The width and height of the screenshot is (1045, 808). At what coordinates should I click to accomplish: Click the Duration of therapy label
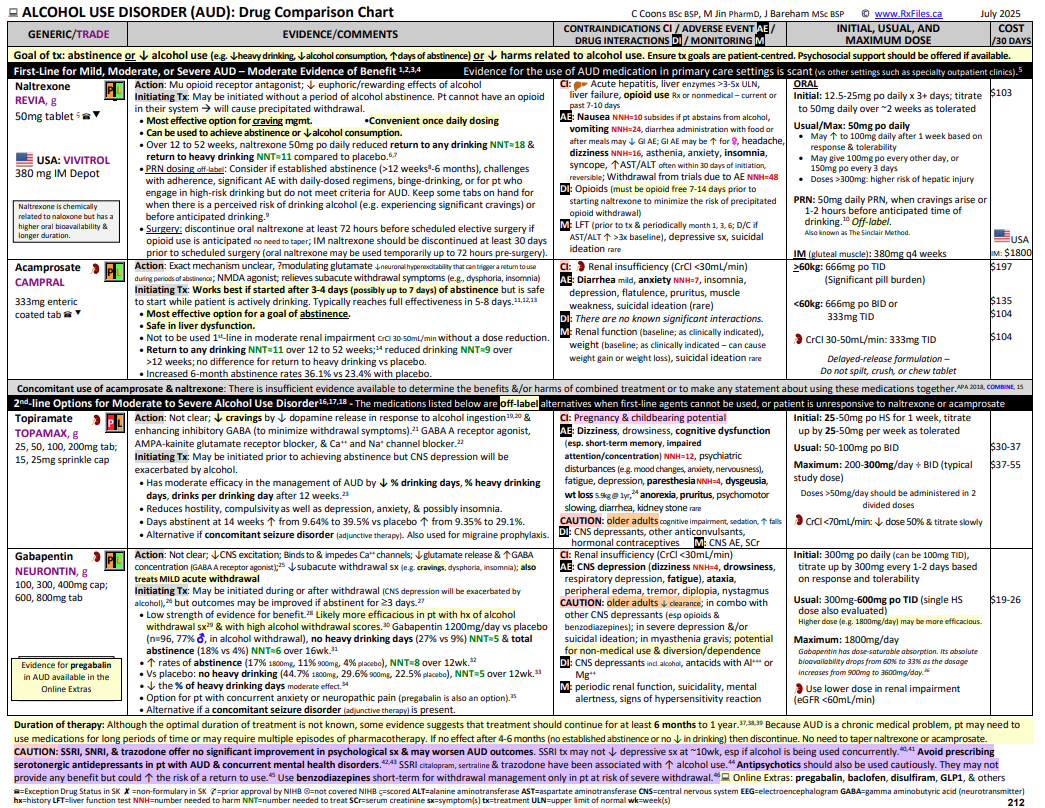pos(59,725)
